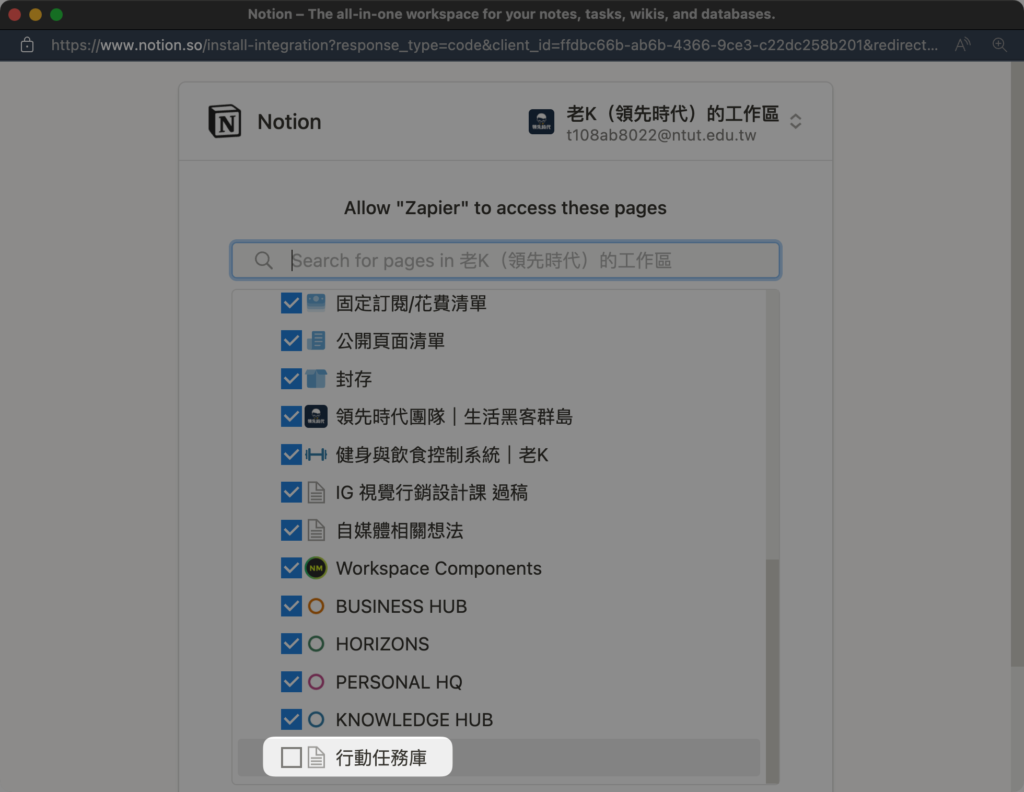Select 健身與飲食控制系統｜老K label
The width and height of the screenshot is (1024, 792).
442,454
